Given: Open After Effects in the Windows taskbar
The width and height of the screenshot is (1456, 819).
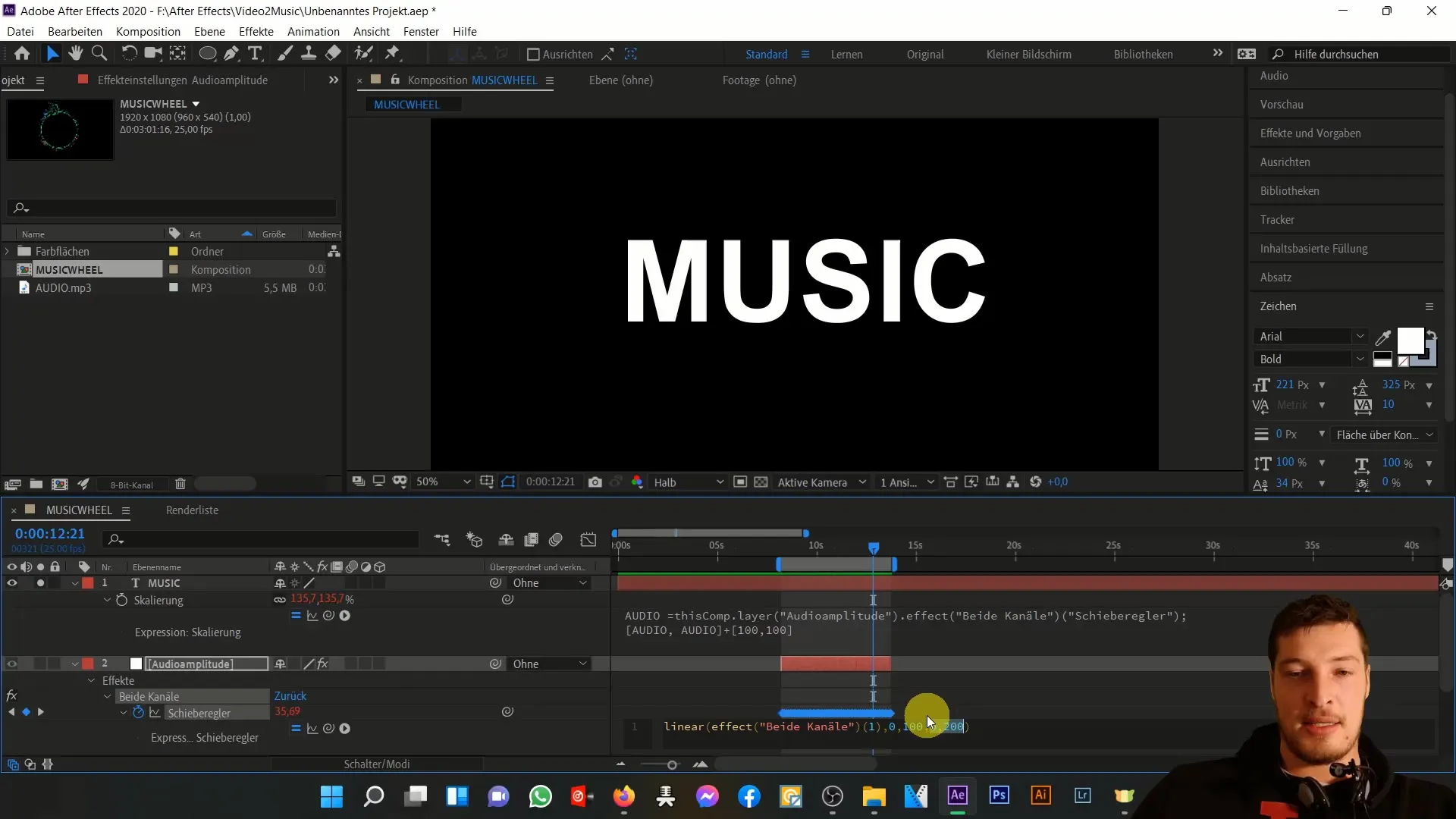Looking at the screenshot, I should pyautogui.click(x=957, y=795).
